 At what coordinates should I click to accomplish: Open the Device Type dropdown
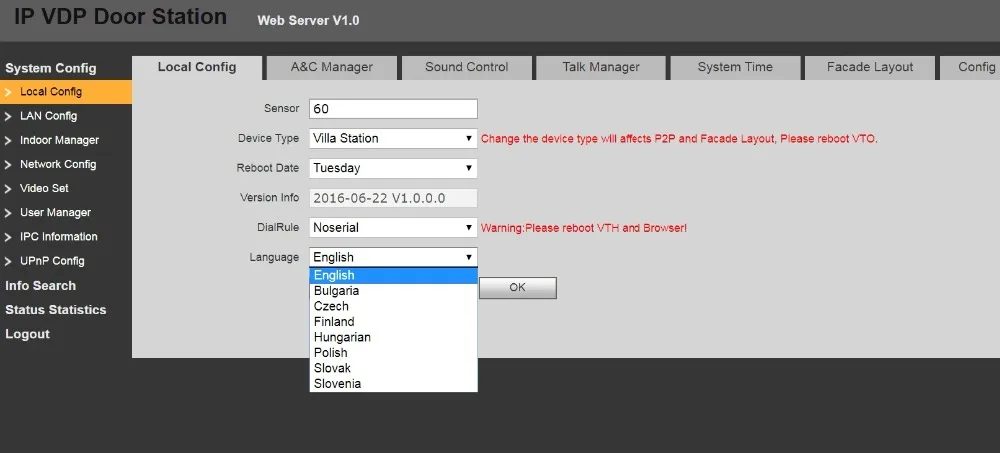393,138
